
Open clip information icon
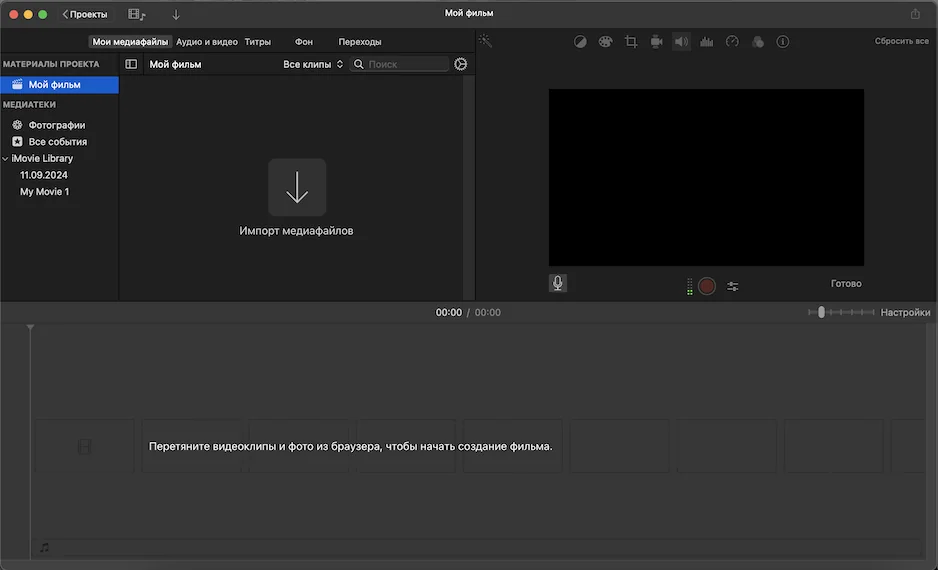pyautogui.click(x=782, y=42)
